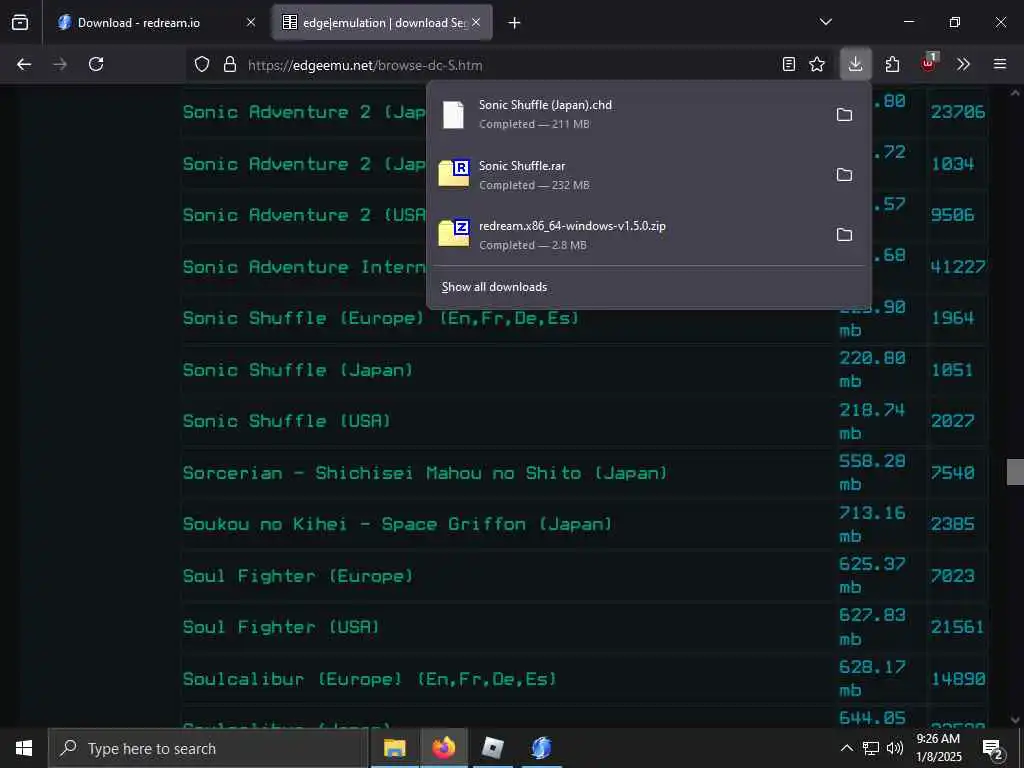This screenshot has height=768, width=1024.
Task: Open Sonic Shuffle (Japan) download link
Action: [x=298, y=370]
